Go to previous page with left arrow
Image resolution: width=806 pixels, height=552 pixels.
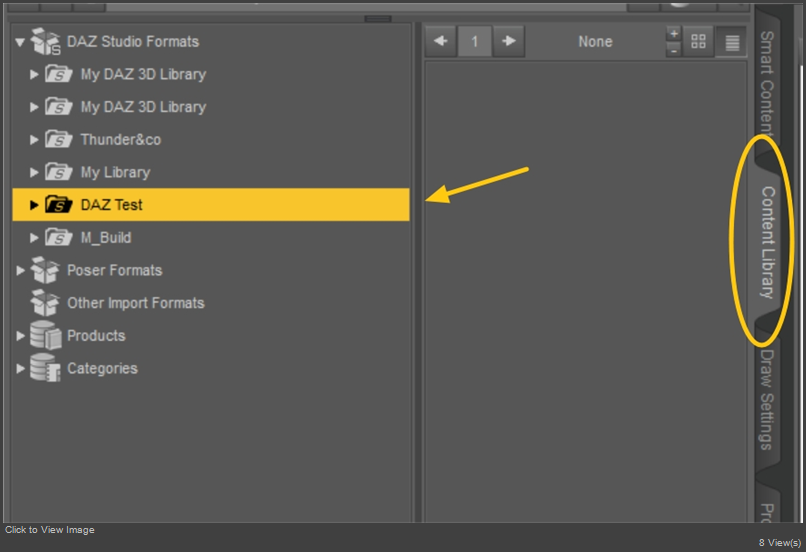pyautogui.click(x=441, y=41)
